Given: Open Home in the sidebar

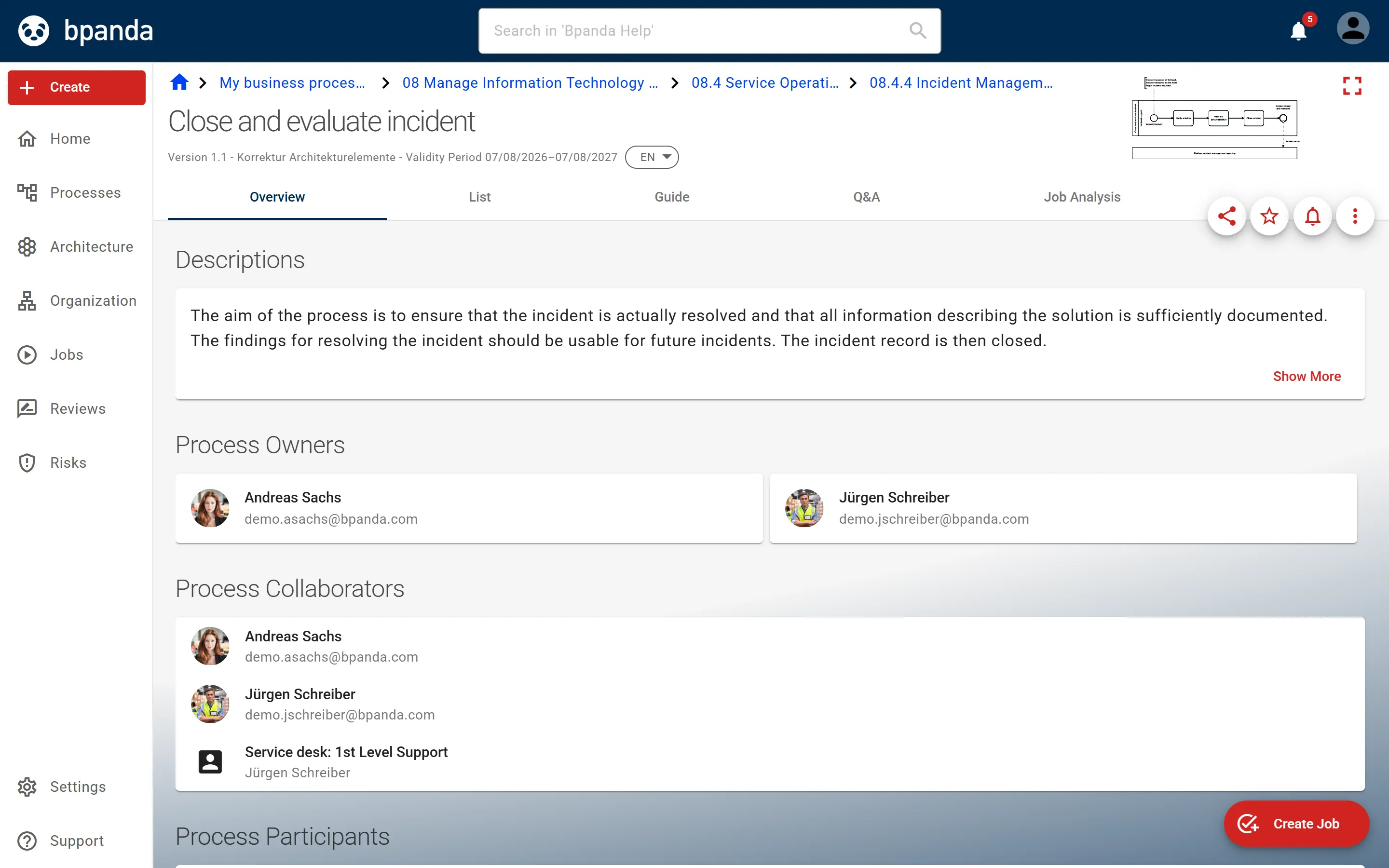Looking at the screenshot, I should pyautogui.click(x=76, y=138).
